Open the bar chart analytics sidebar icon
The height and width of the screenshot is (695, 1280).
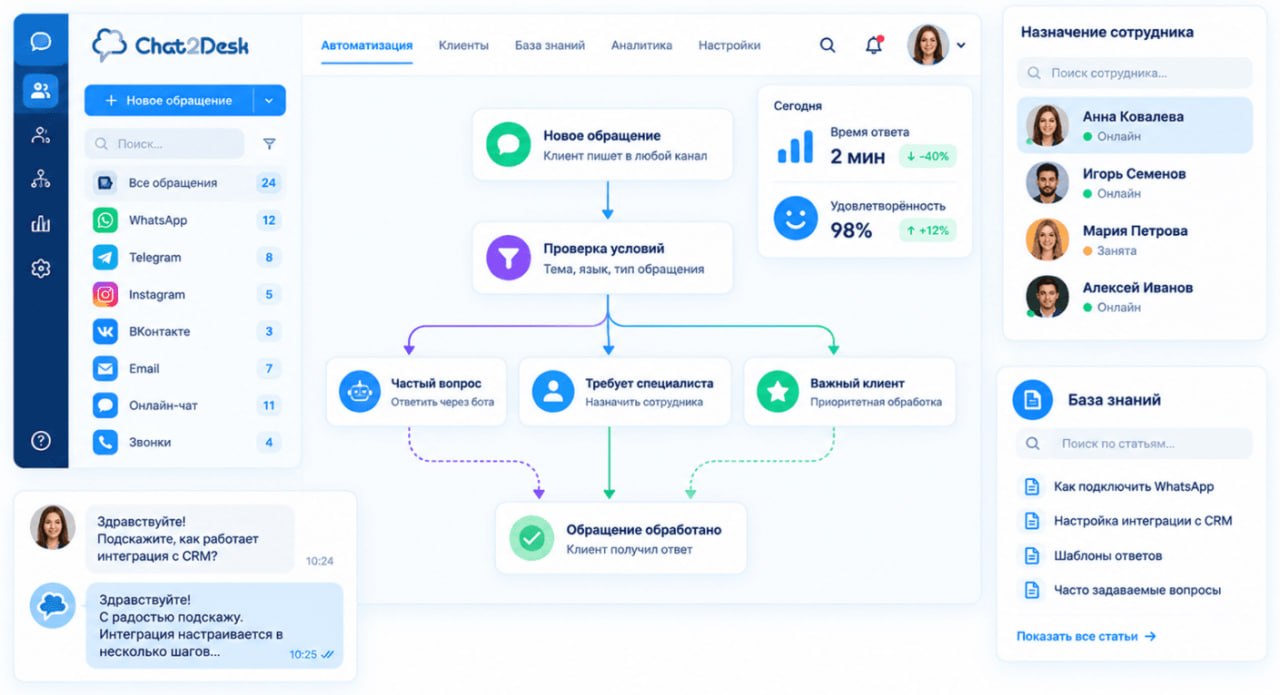[41, 224]
